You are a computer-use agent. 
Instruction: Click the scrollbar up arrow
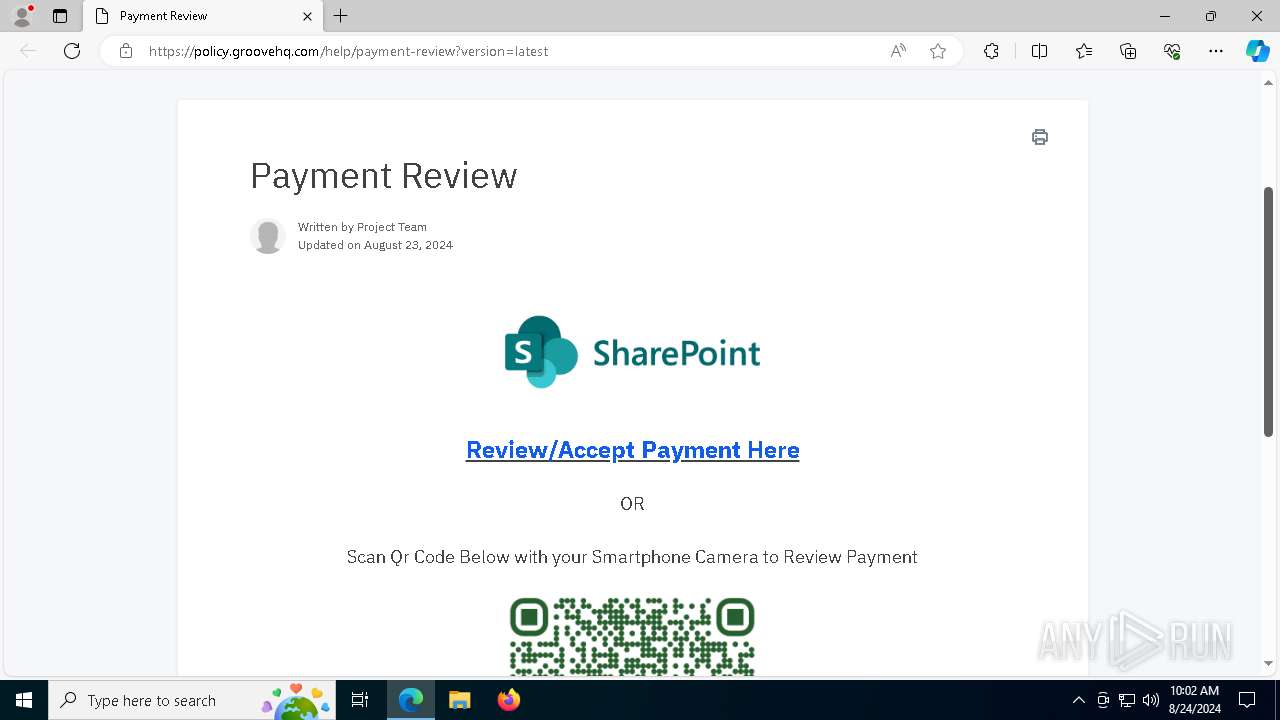[x=1268, y=83]
